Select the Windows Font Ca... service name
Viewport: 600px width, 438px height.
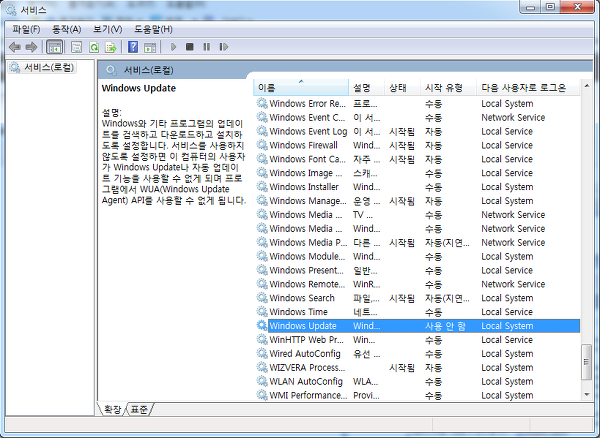tap(307, 159)
